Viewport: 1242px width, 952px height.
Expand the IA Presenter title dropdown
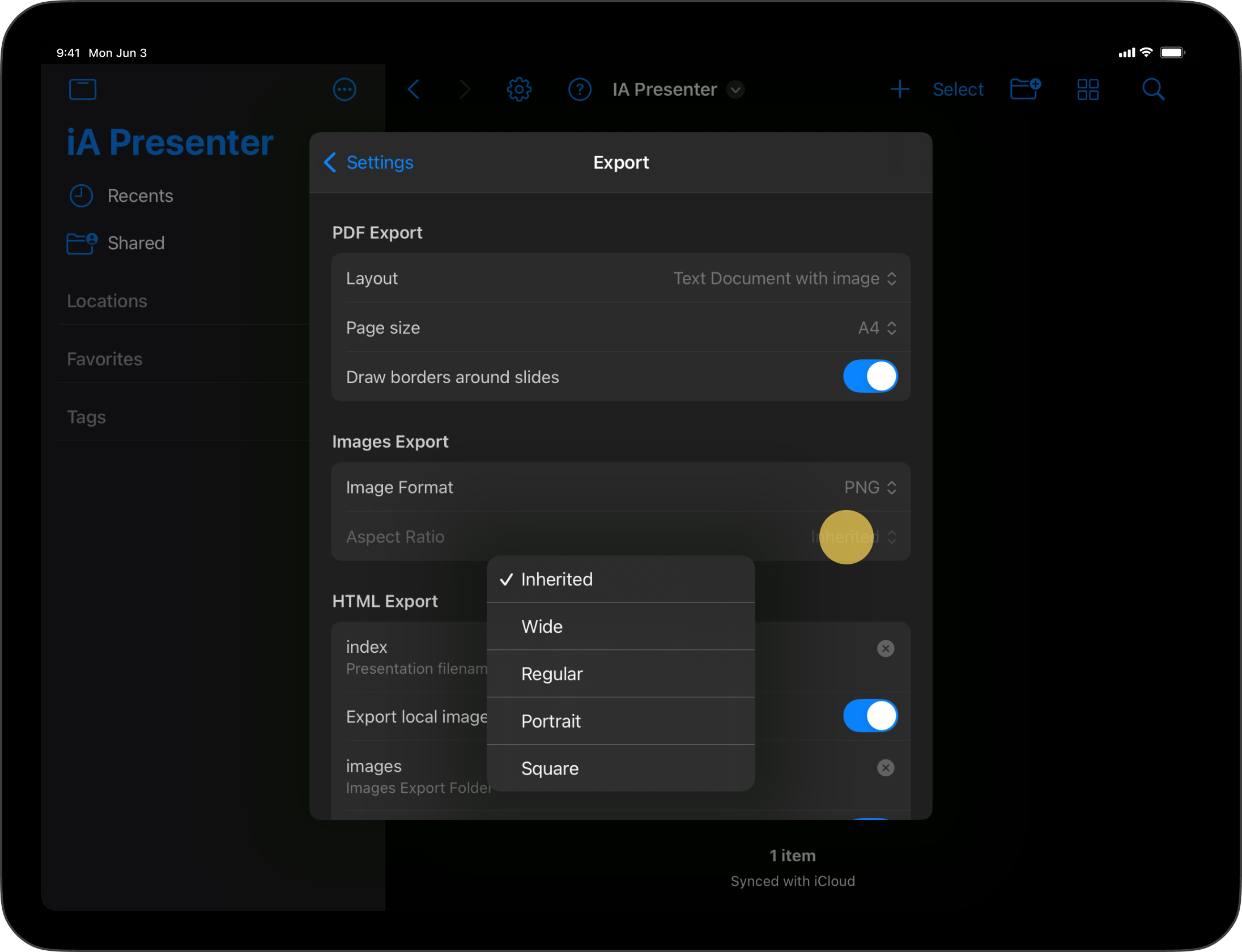[735, 90]
